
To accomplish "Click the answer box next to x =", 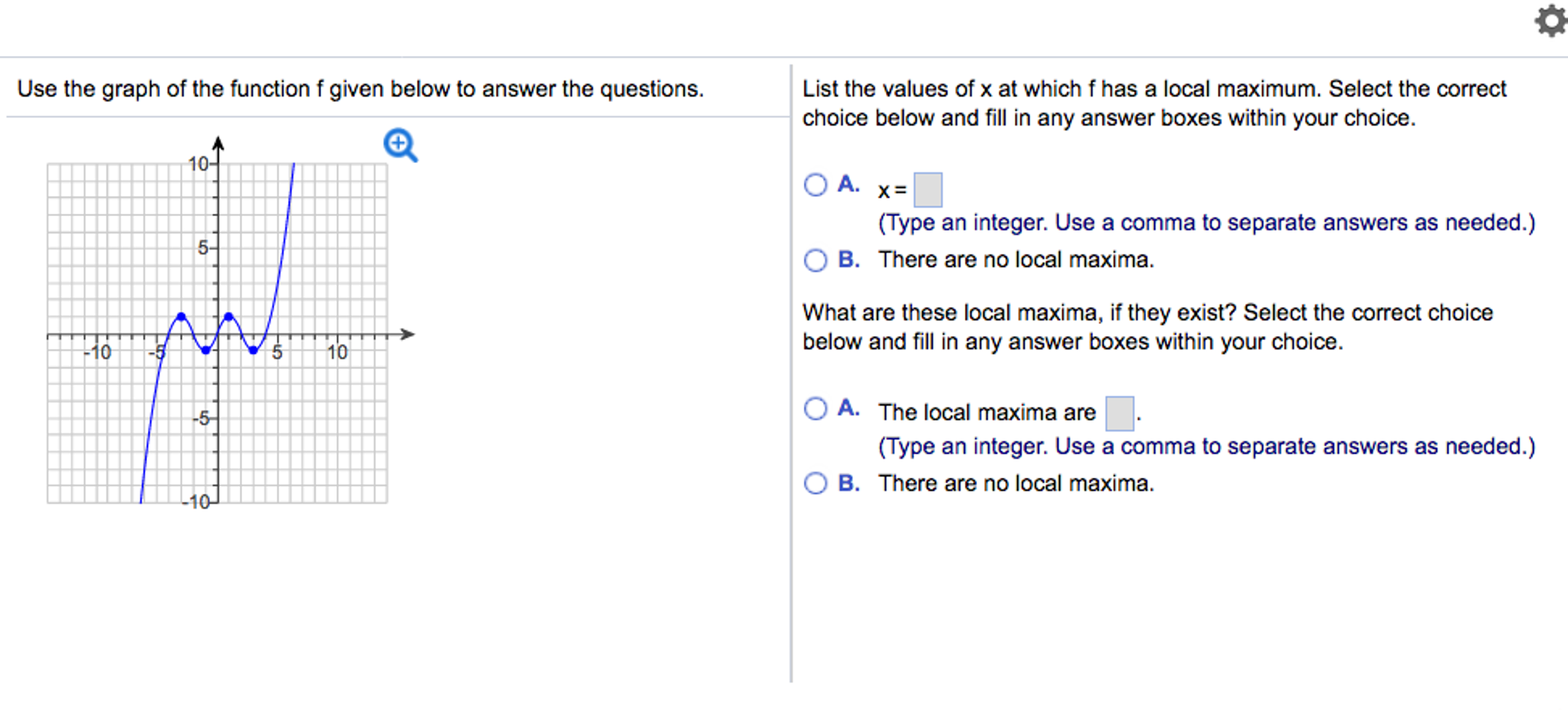I will 928,190.
